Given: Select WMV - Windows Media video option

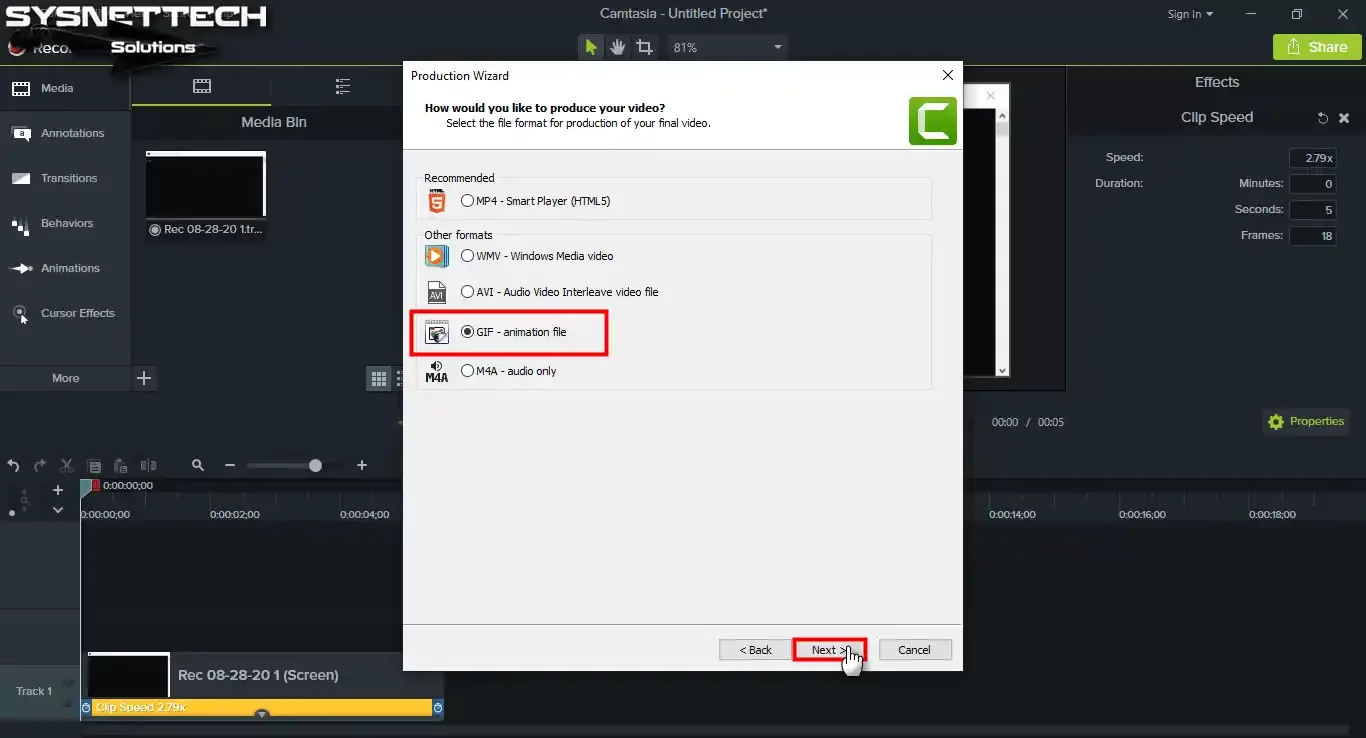Looking at the screenshot, I should pos(537,256).
